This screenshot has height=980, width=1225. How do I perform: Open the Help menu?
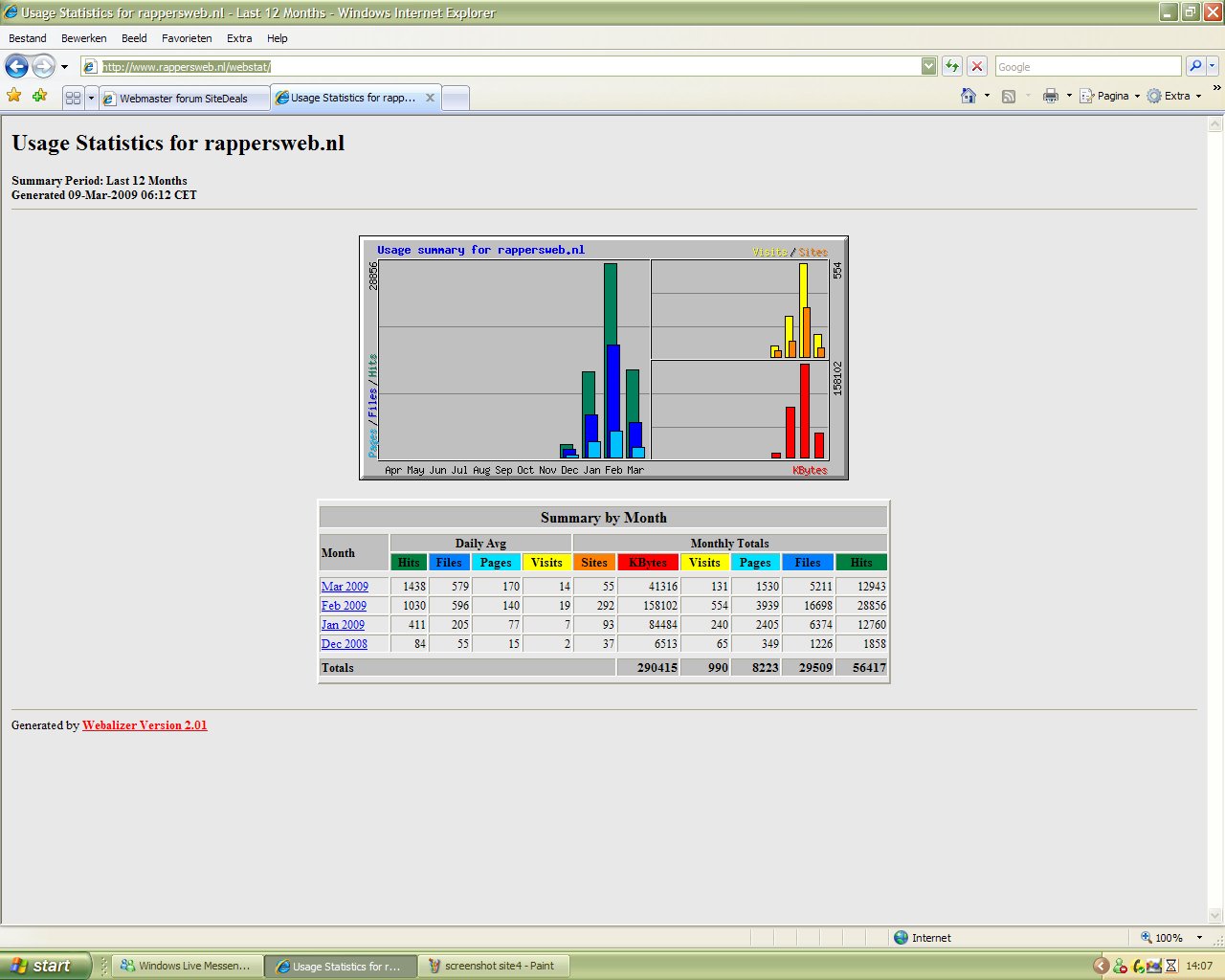(x=278, y=38)
